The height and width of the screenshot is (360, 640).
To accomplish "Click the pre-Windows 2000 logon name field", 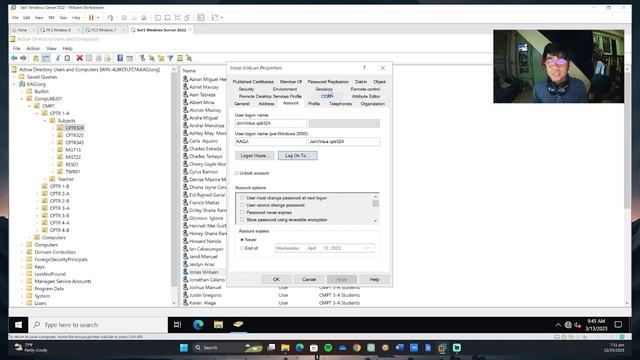I will [x=344, y=142].
